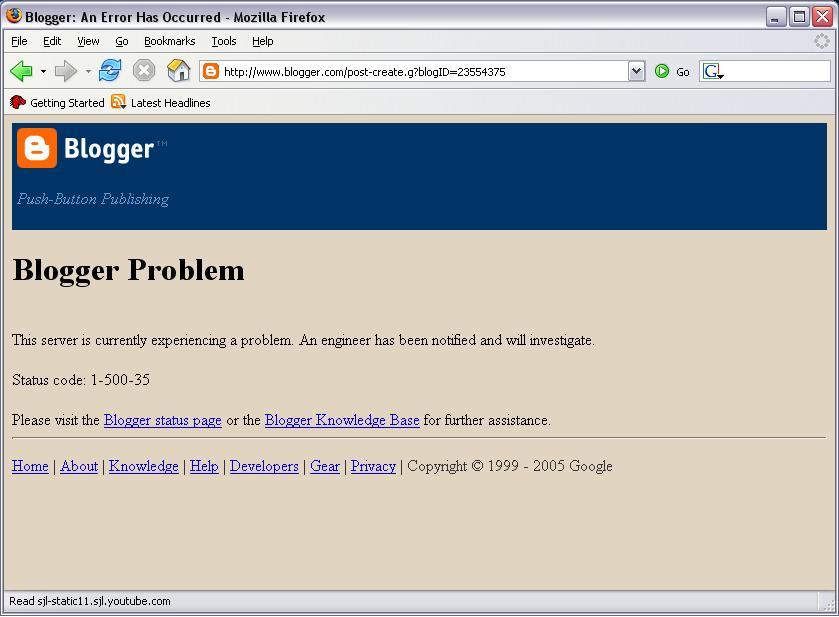Follow the Help footer link
839x617 pixels.
click(x=204, y=467)
